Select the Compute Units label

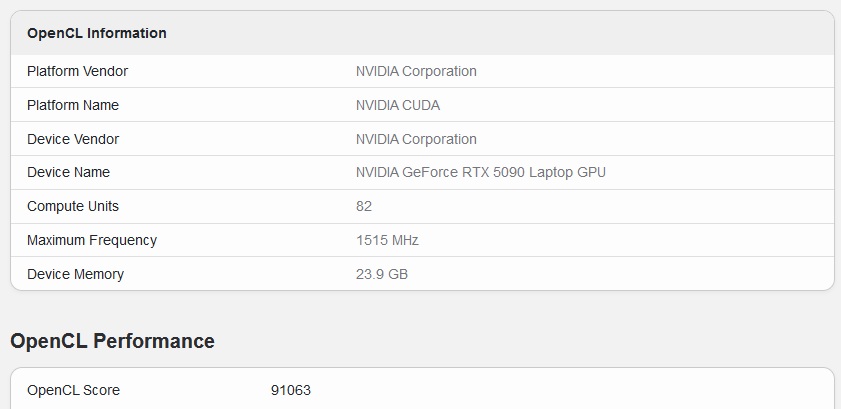73,206
